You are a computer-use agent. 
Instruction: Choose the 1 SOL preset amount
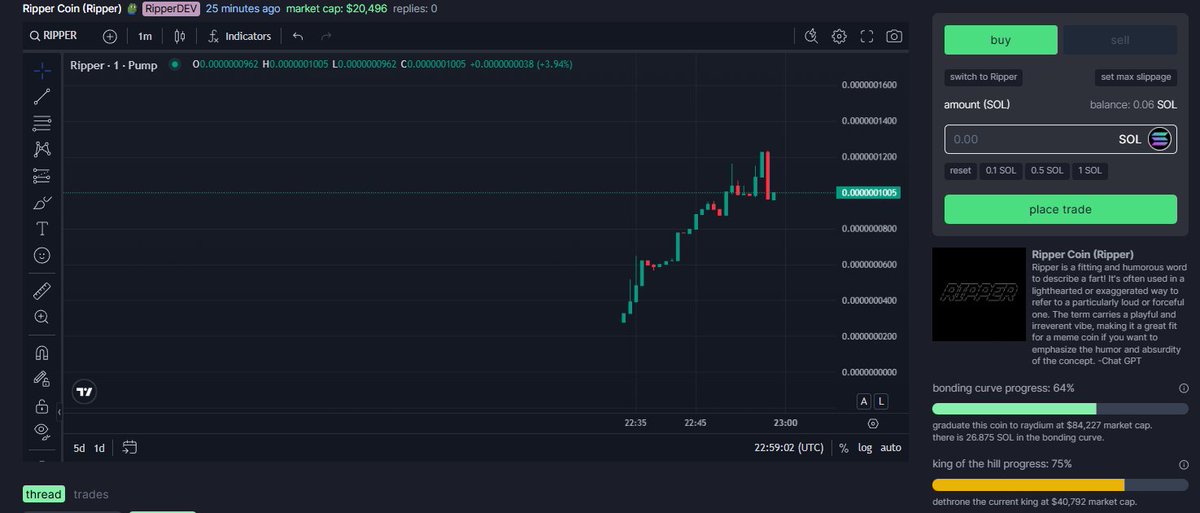click(1090, 171)
